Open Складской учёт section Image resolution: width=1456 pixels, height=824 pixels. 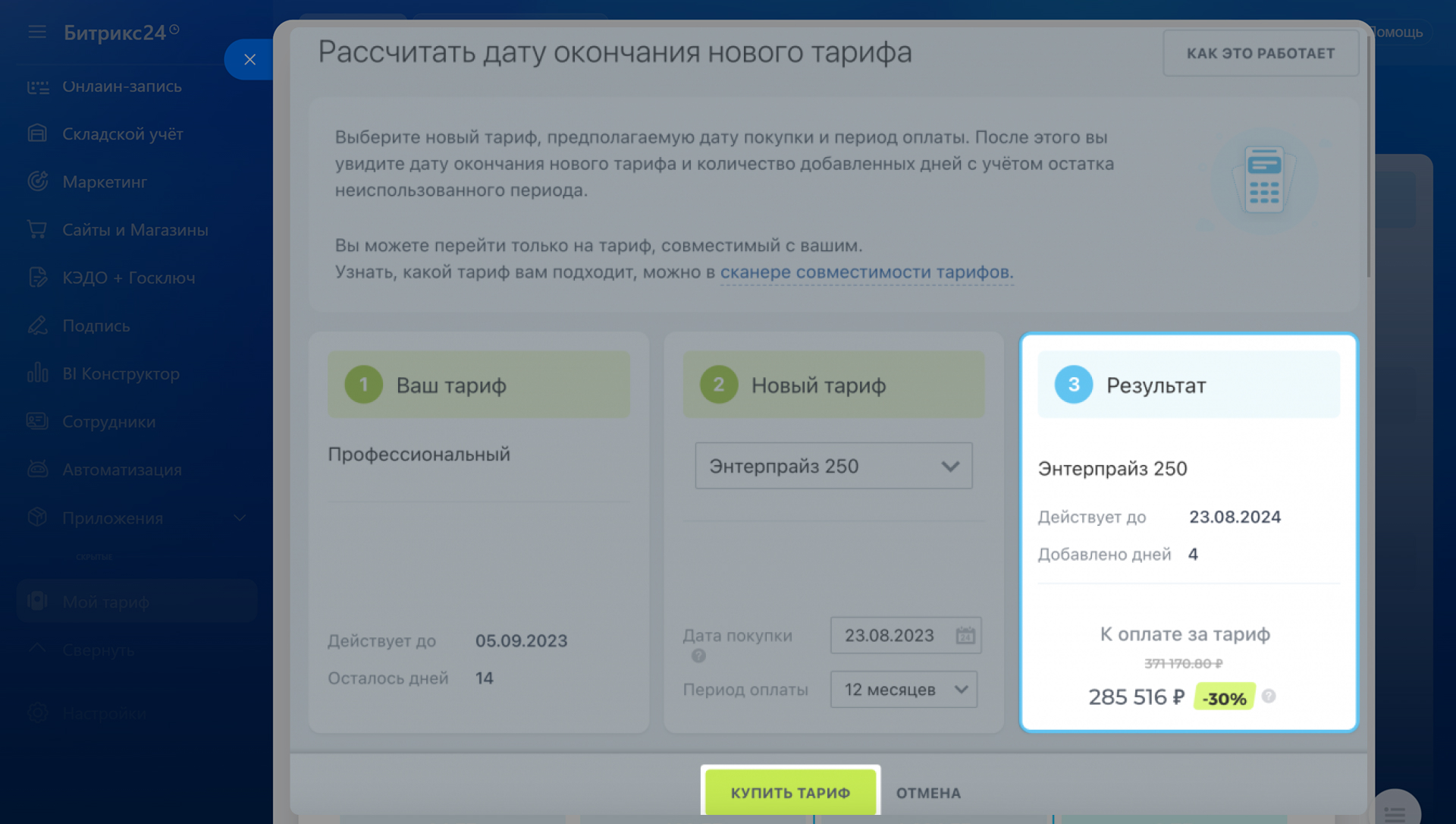[x=123, y=134]
